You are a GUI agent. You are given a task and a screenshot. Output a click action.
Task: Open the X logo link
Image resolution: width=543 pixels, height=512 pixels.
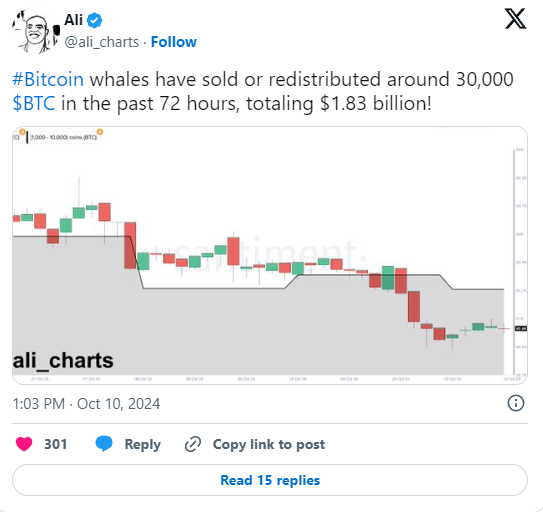click(x=515, y=19)
